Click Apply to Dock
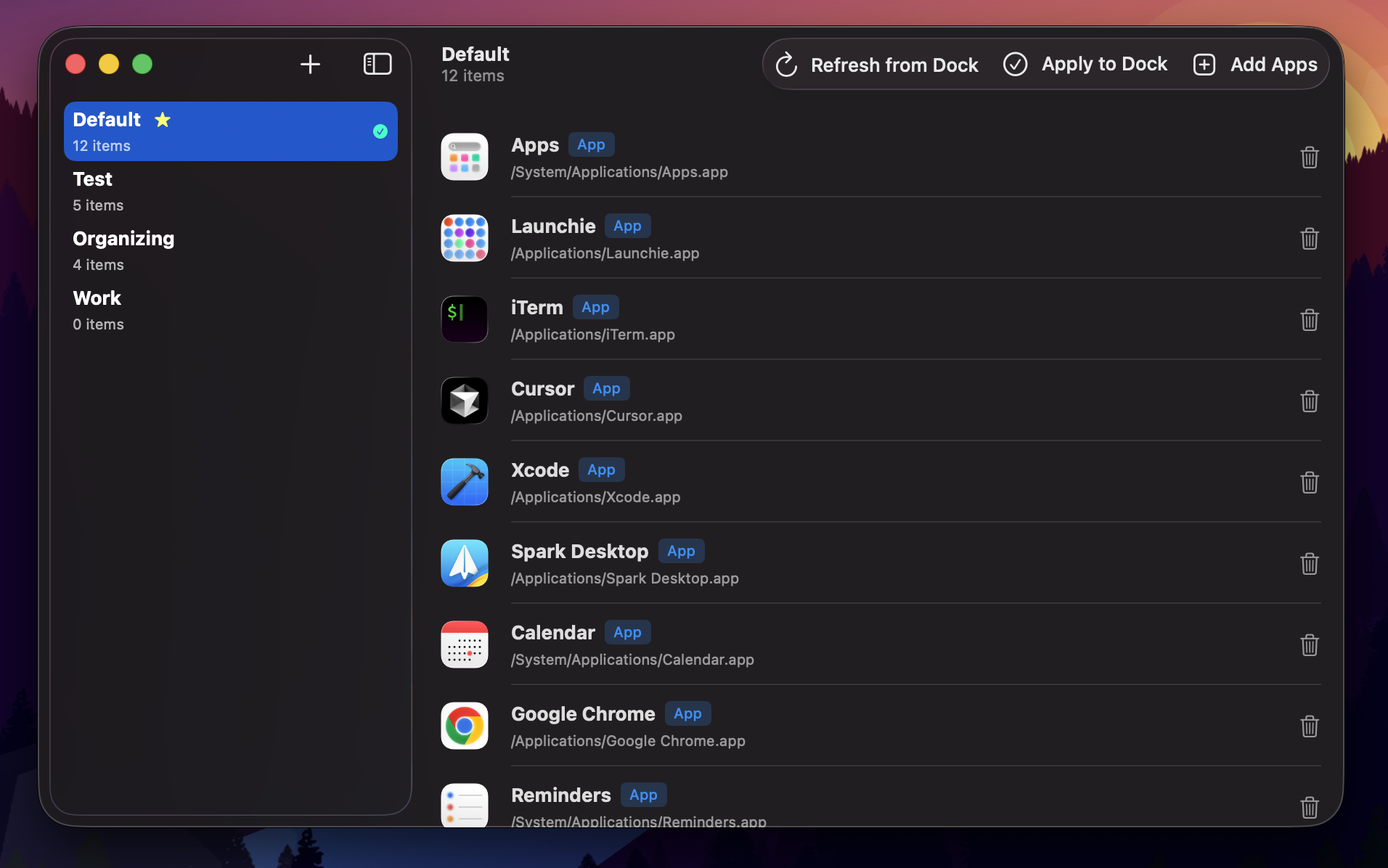 pos(1084,64)
